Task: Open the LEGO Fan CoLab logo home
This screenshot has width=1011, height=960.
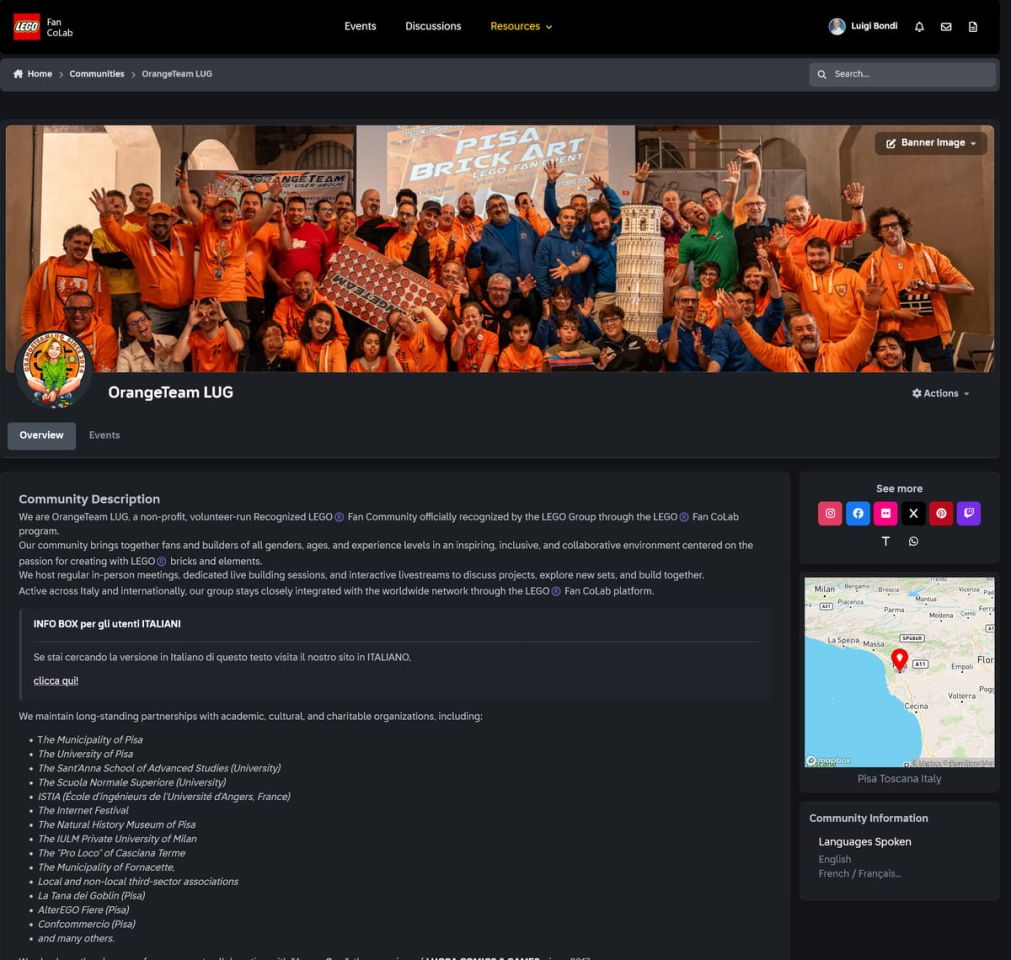Action: pyautogui.click(x=43, y=27)
